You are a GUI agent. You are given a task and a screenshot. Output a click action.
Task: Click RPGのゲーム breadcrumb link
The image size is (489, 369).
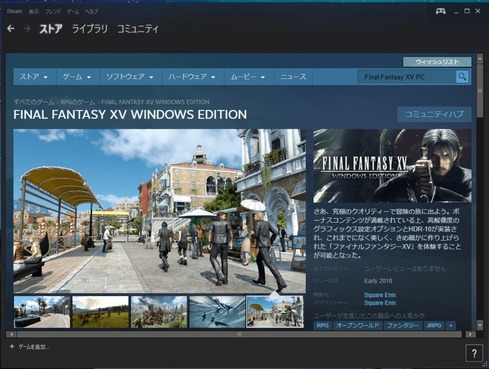click(x=77, y=102)
